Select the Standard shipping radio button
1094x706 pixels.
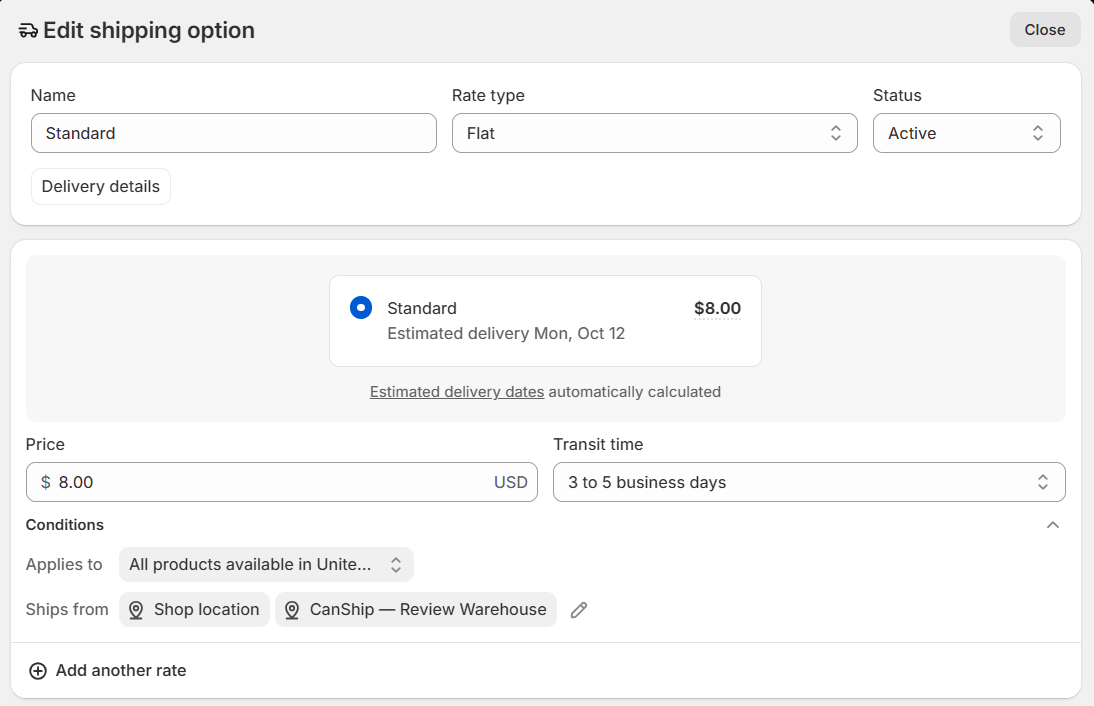[x=361, y=308]
